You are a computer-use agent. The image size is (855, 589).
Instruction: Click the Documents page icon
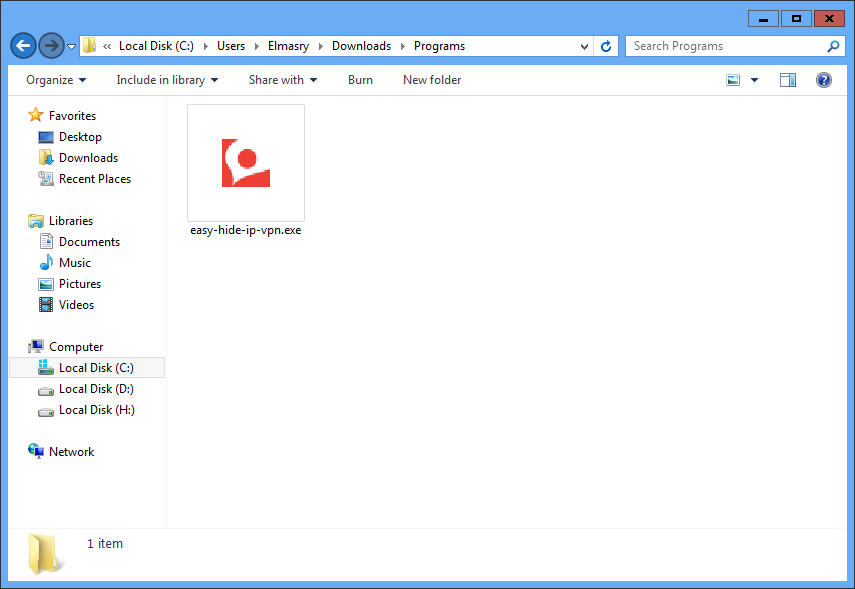pos(46,241)
